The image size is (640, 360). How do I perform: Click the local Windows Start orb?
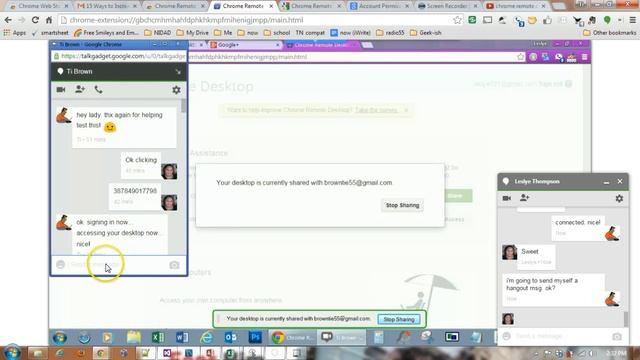[11, 353]
